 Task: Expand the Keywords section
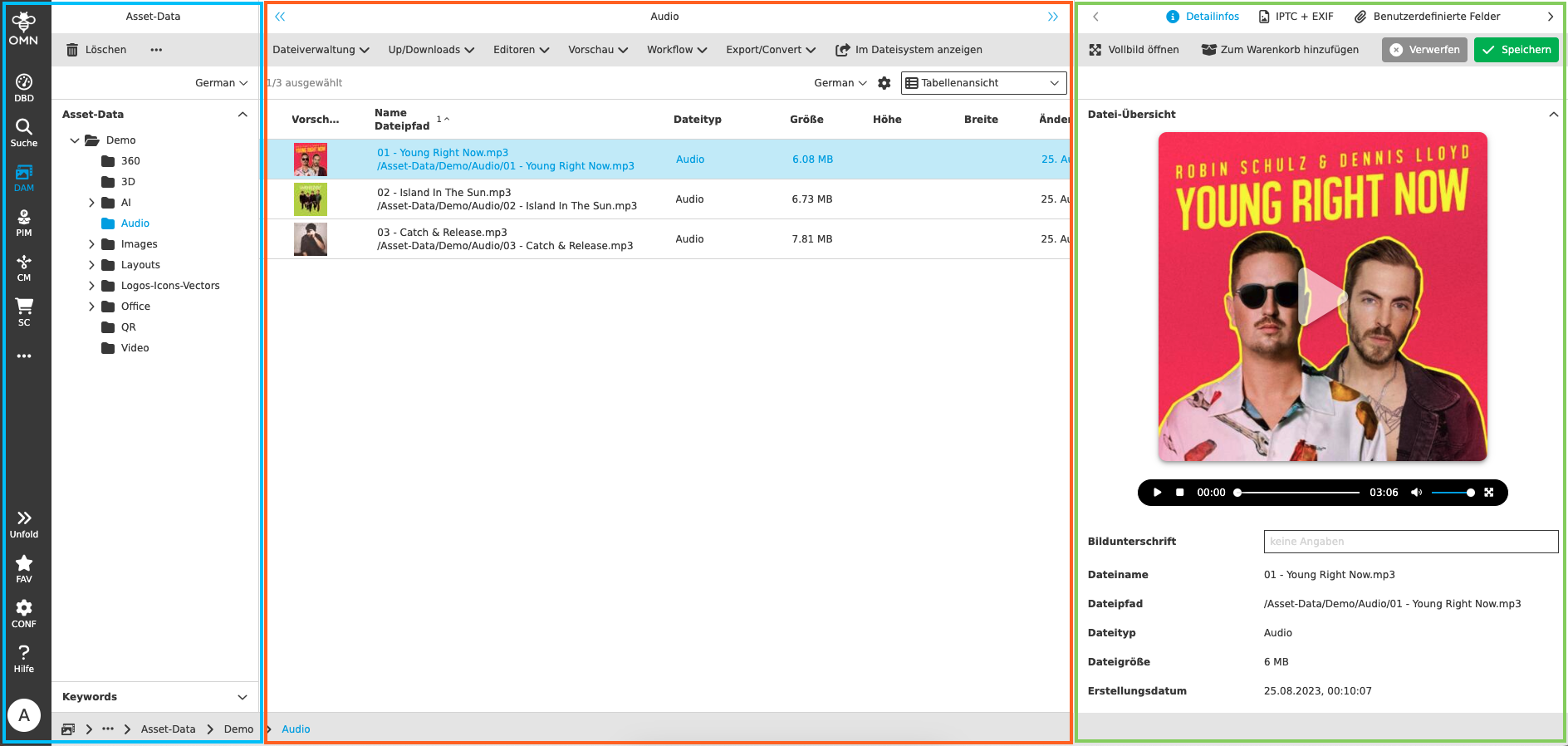(243, 697)
